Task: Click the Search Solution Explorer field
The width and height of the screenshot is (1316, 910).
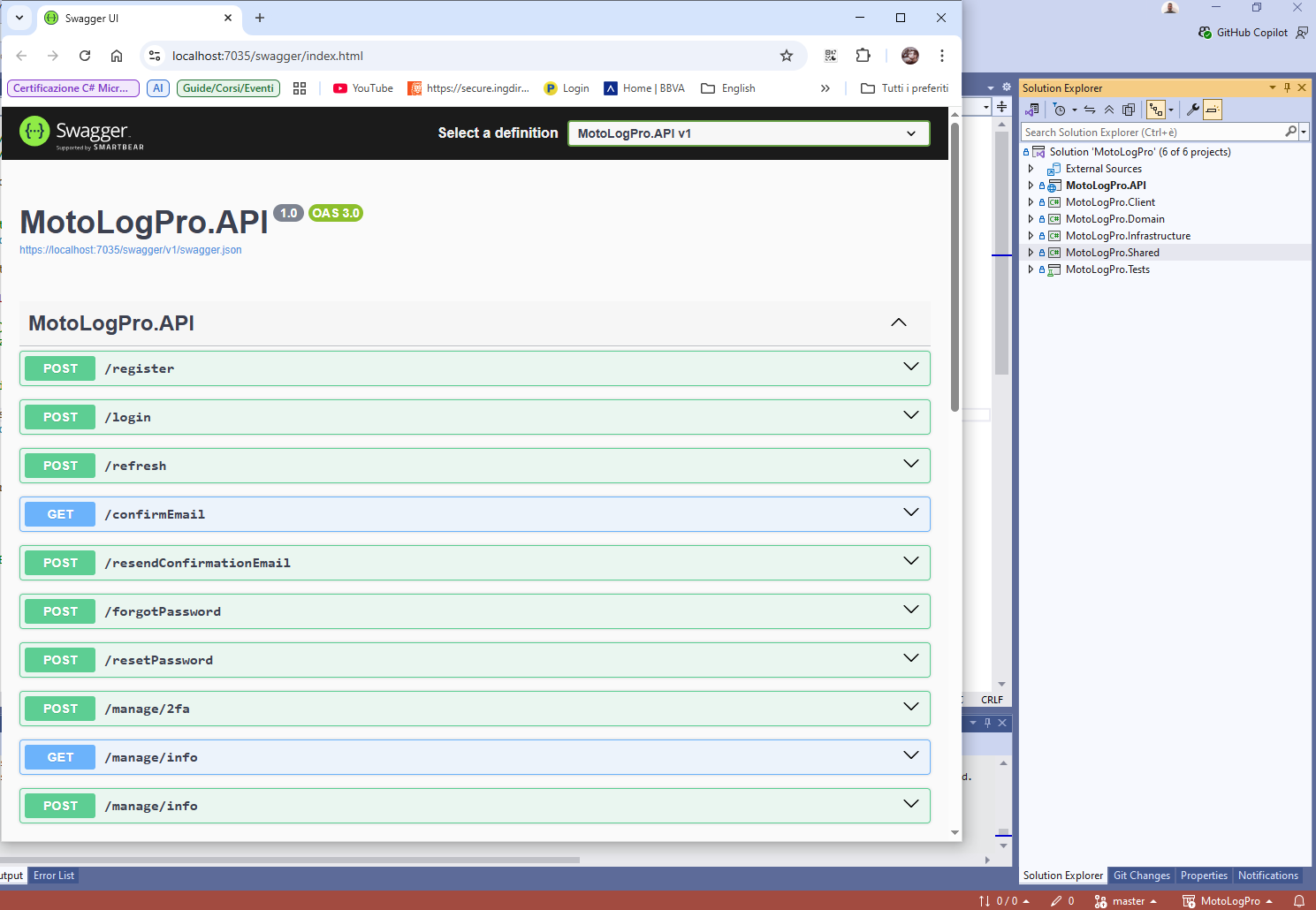Action: tap(1152, 133)
